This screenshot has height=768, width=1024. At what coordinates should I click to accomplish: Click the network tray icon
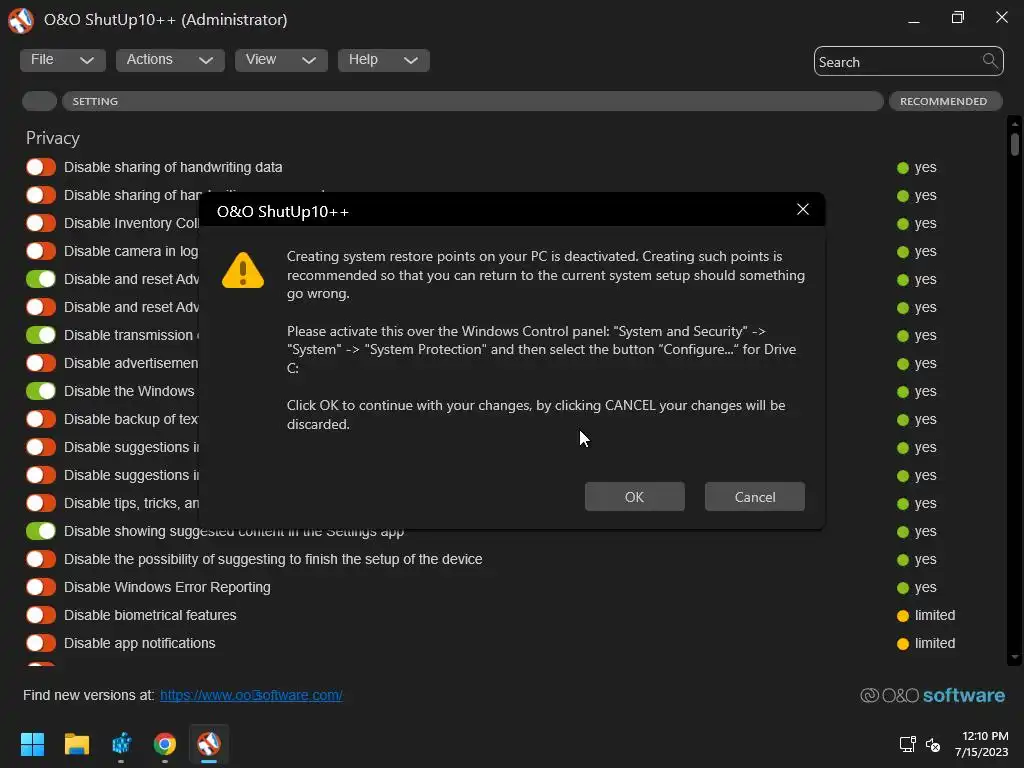[907, 744]
